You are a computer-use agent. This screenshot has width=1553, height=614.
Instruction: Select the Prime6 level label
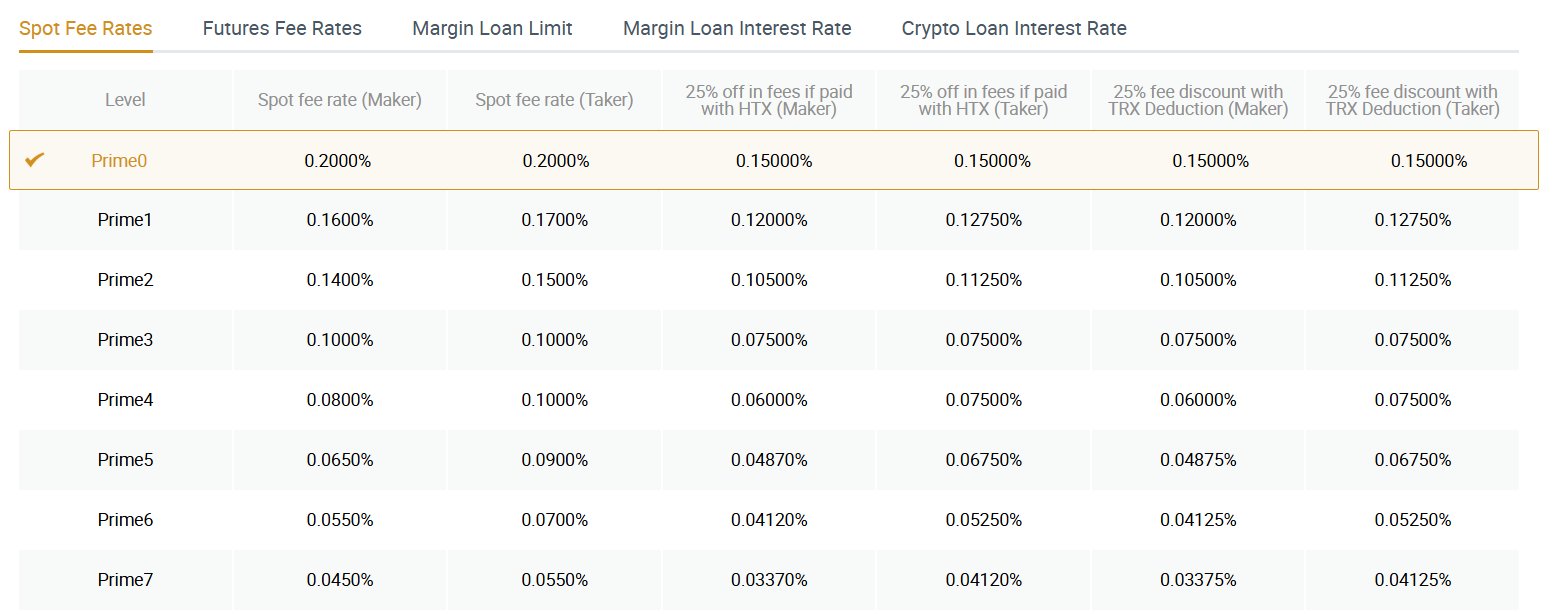(x=125, y=520)
